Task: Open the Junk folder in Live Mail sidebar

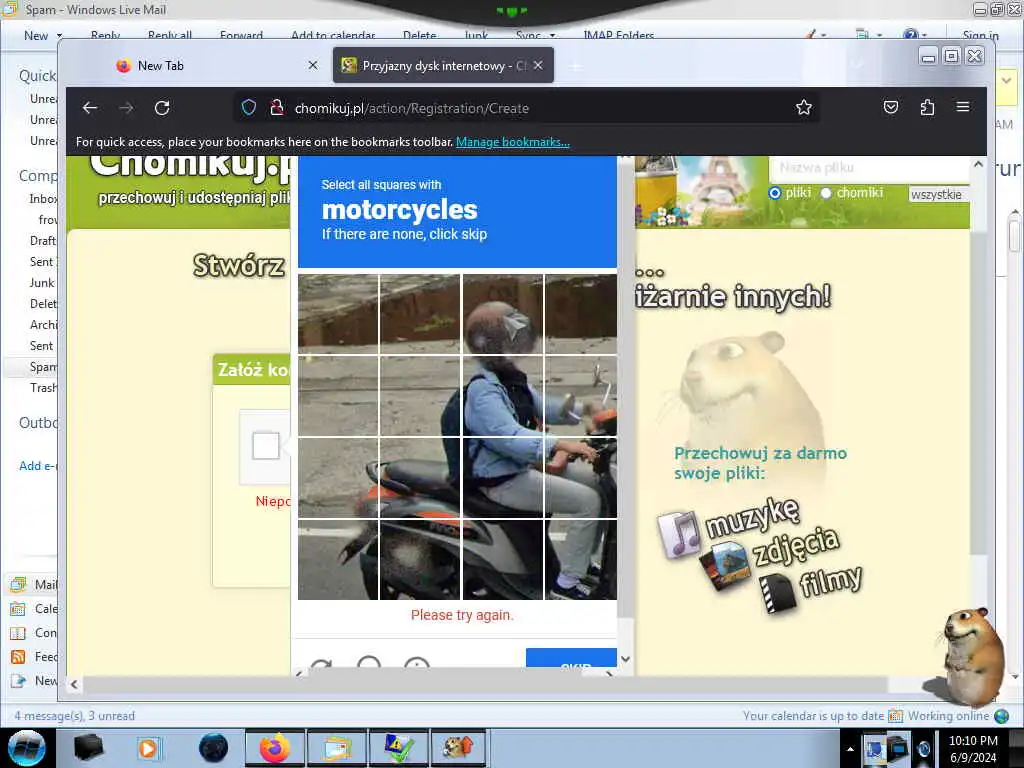Action: [x=42, y=283]
